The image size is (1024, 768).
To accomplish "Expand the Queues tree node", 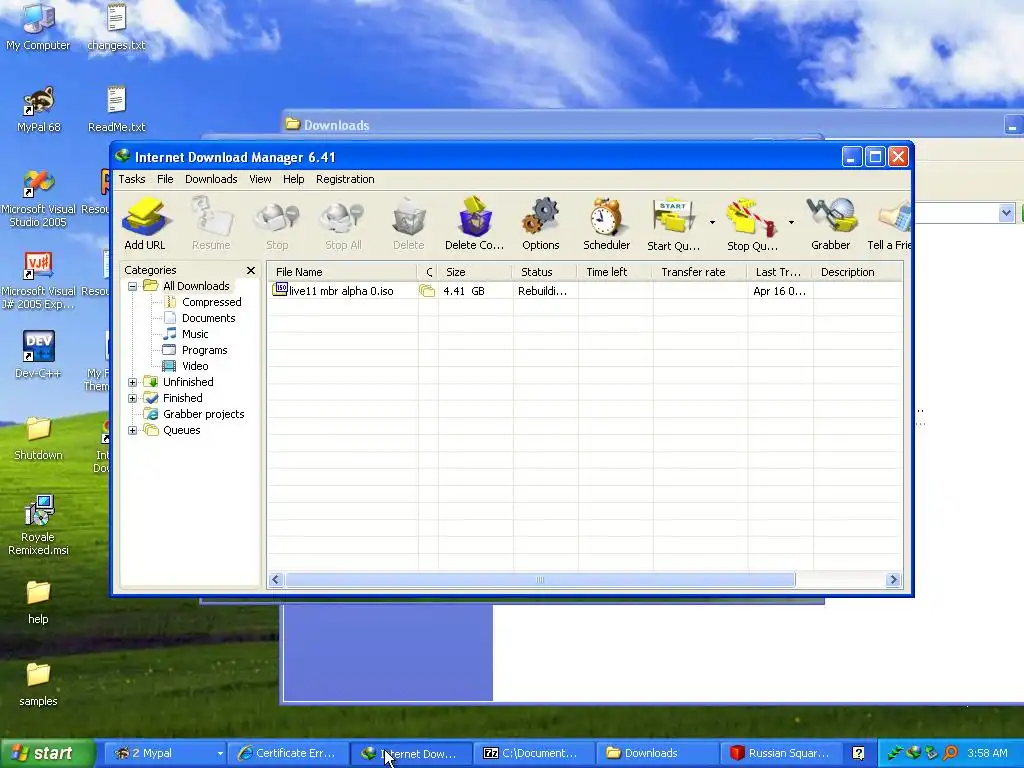I will [133, 430].
